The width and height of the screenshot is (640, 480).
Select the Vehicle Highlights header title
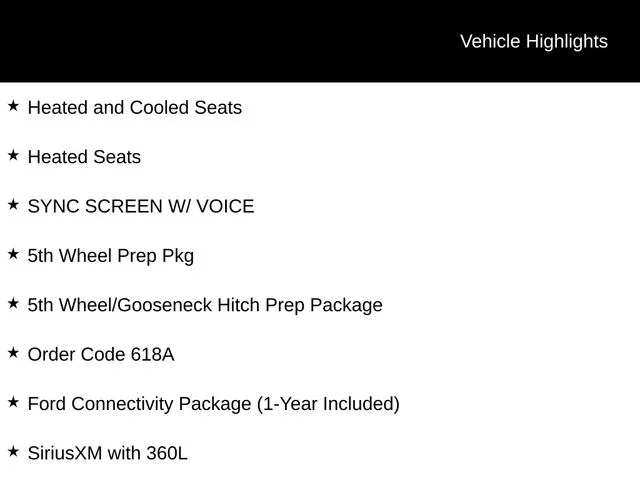pyautogui.click(x=534, y=42)
